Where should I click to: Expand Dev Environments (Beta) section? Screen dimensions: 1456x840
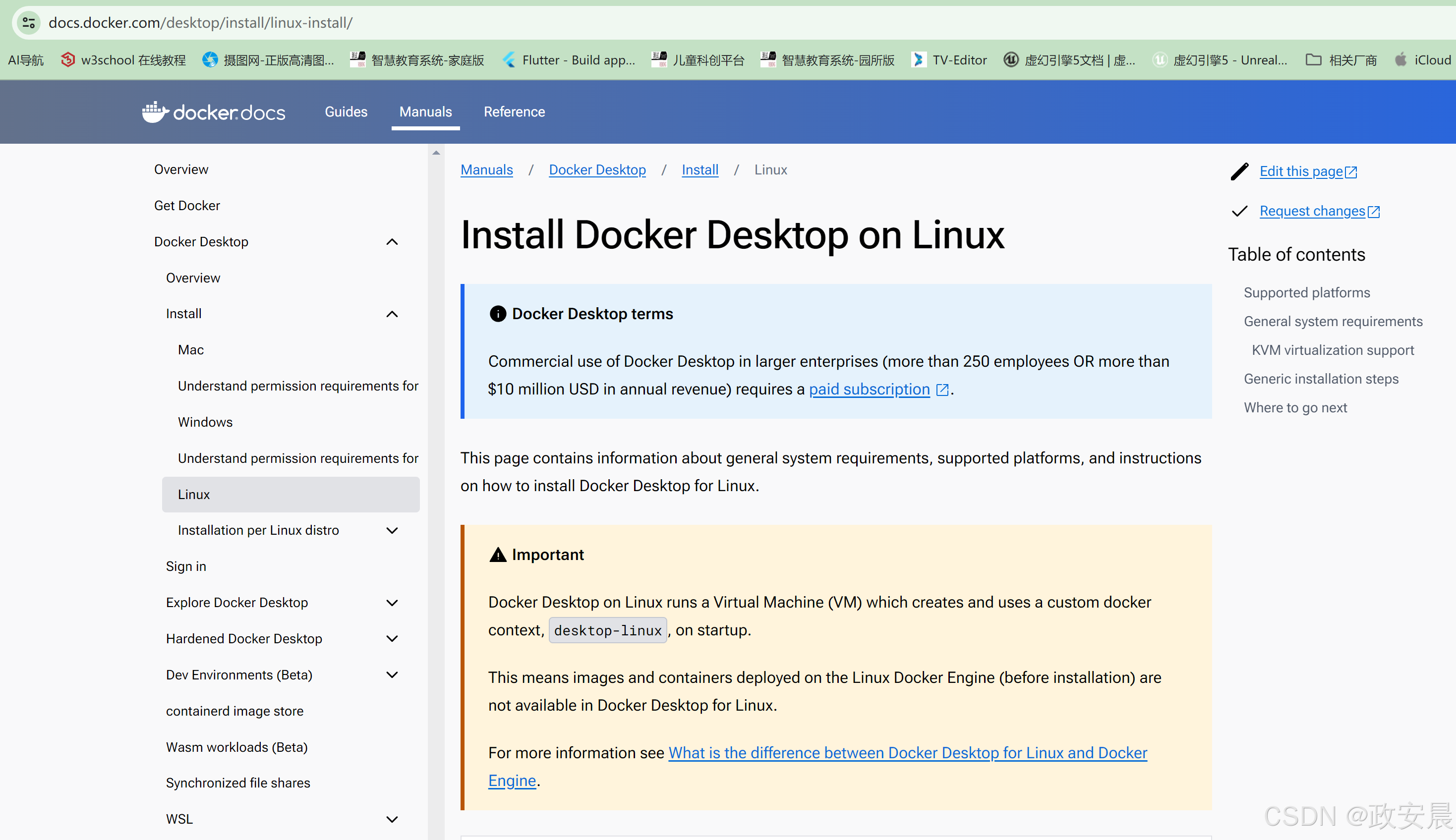392,674
